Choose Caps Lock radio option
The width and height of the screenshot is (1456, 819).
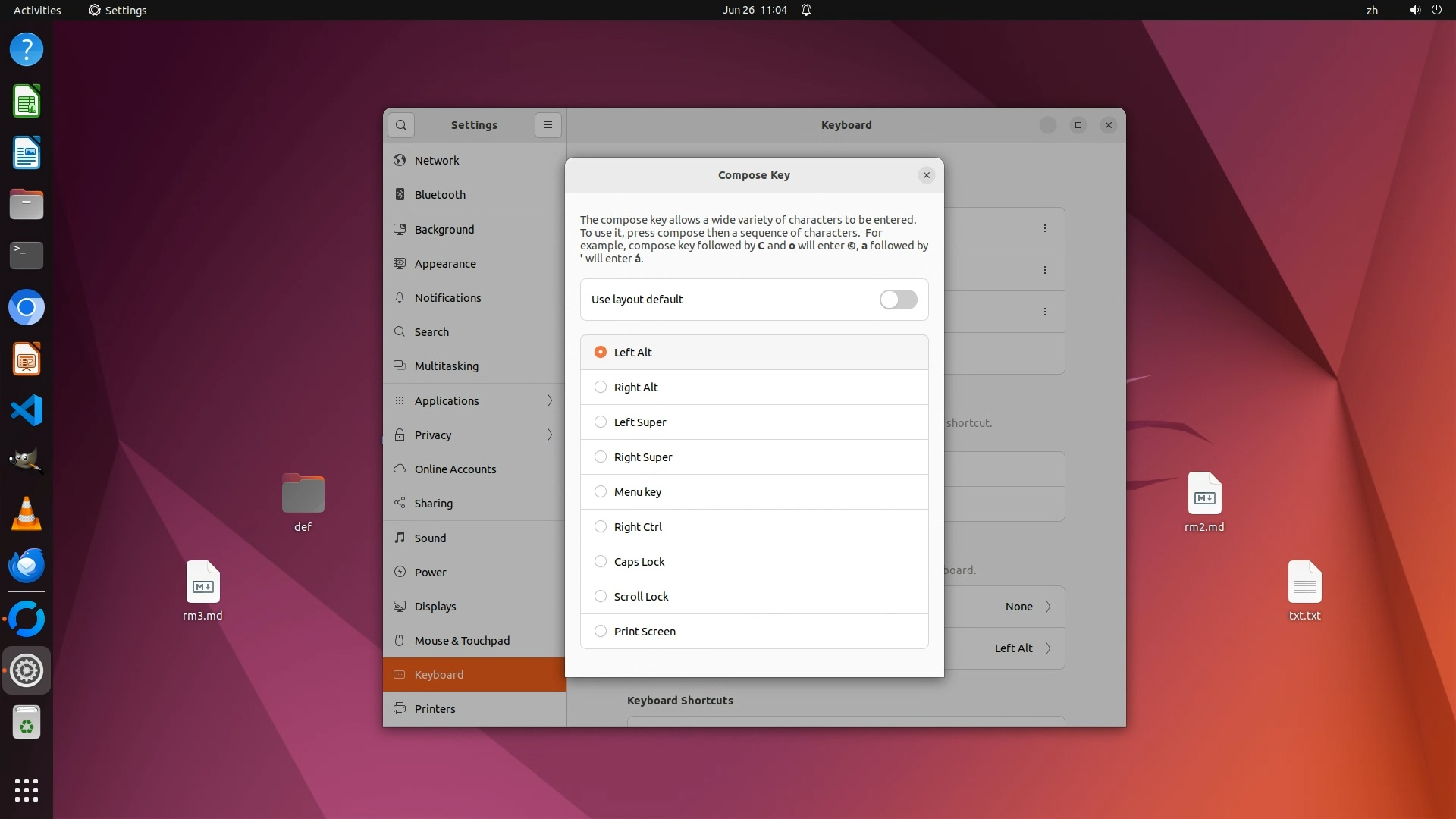click(601, 562)
